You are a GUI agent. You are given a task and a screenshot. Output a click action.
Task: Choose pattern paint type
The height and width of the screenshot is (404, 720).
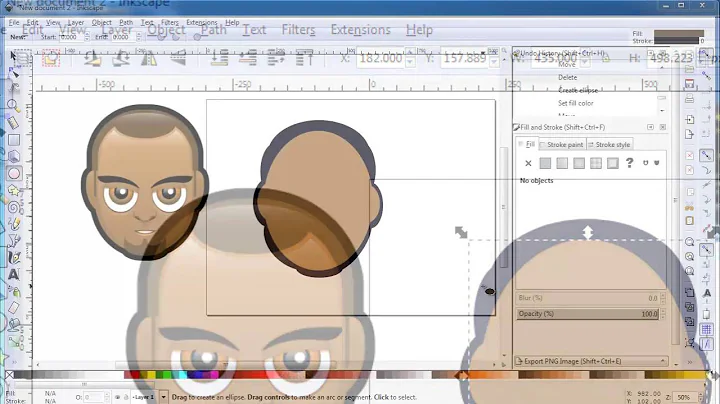tap(596, 163)
